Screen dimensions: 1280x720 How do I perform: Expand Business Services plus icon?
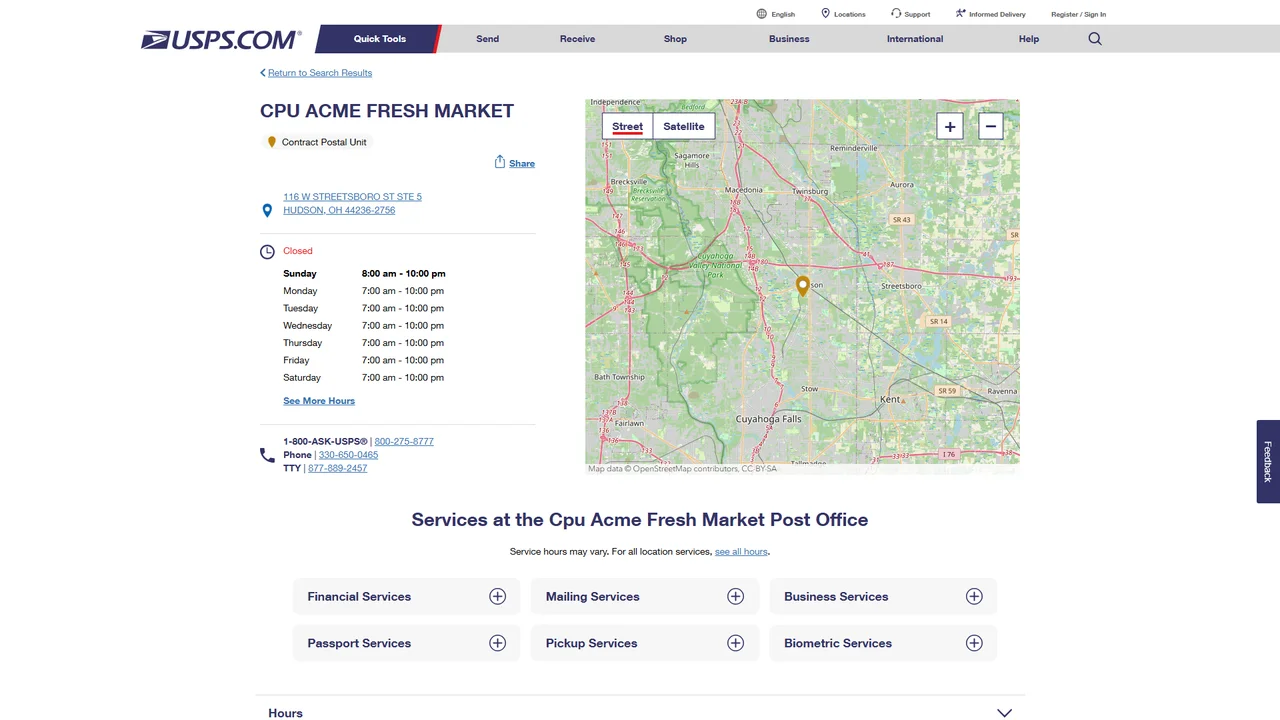[x=974, y=596]
